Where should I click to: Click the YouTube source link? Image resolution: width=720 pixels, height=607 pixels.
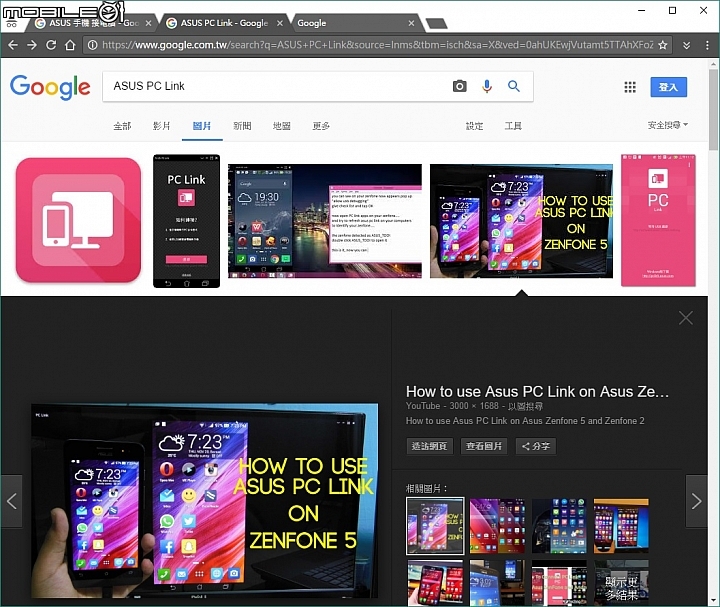click(x=423, y=406)
